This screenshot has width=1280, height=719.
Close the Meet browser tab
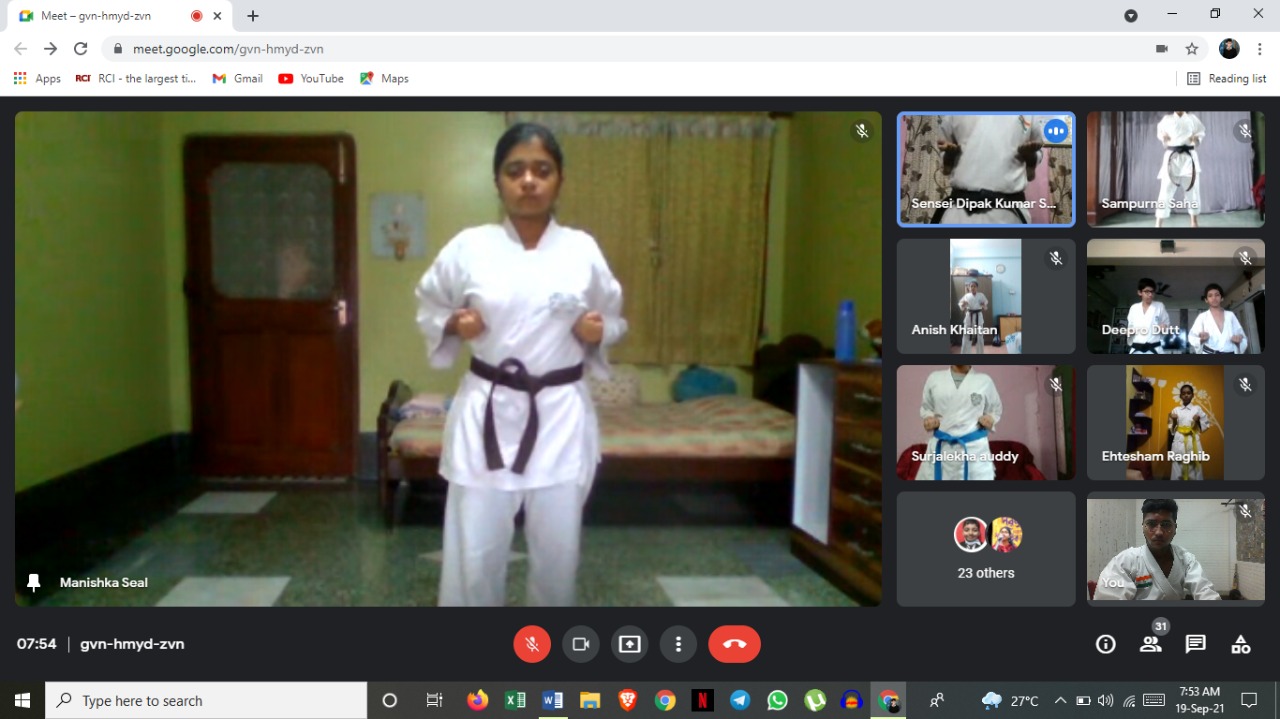(218, 16)
